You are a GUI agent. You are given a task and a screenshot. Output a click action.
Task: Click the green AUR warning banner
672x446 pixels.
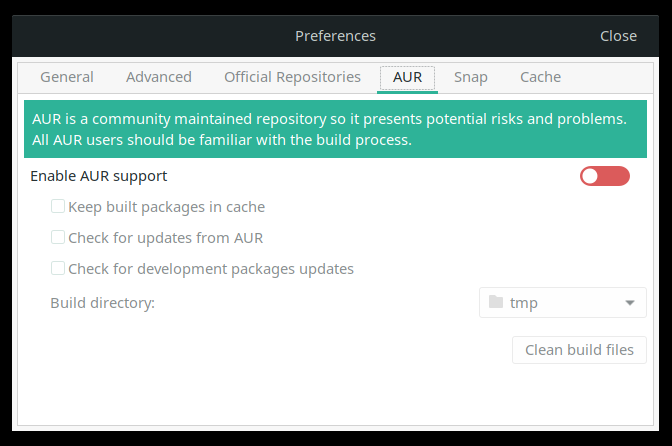pyautogui.click(x=335, y=129)
